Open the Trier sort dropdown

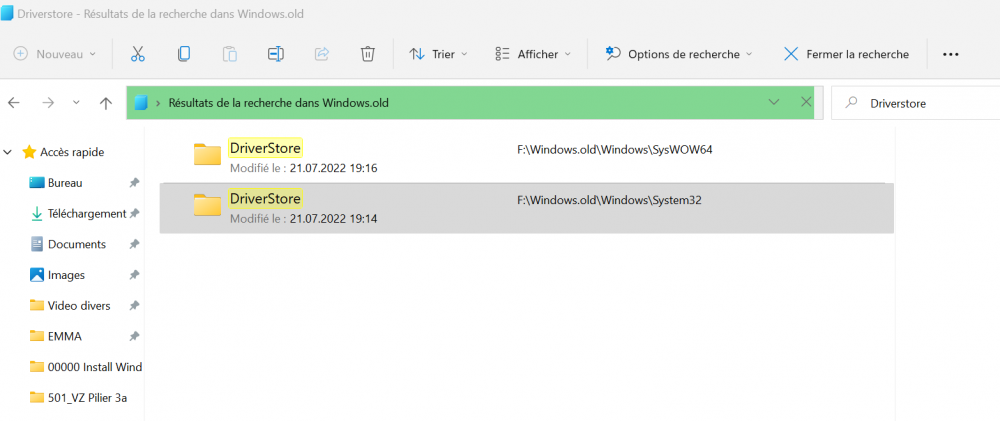pos(441,54)
